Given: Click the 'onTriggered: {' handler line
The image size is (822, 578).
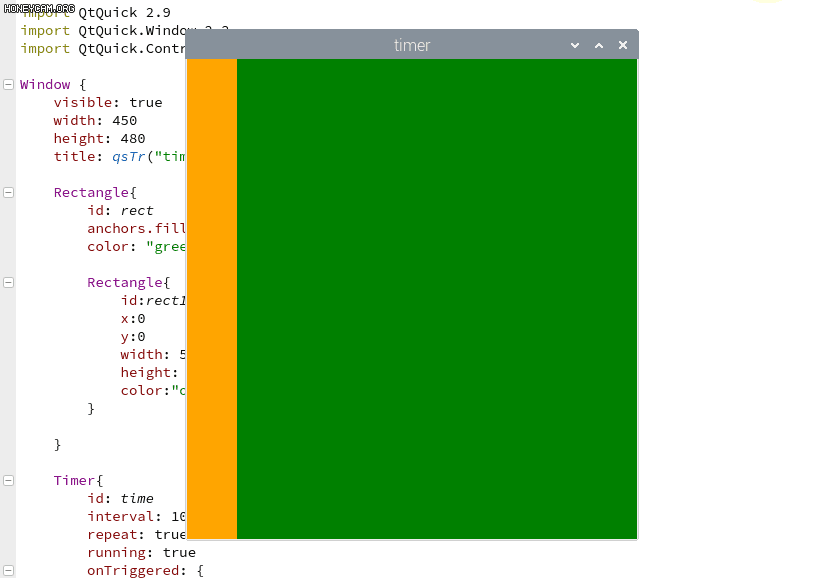Looking at the screenshot, I should [x=145, y=571].
